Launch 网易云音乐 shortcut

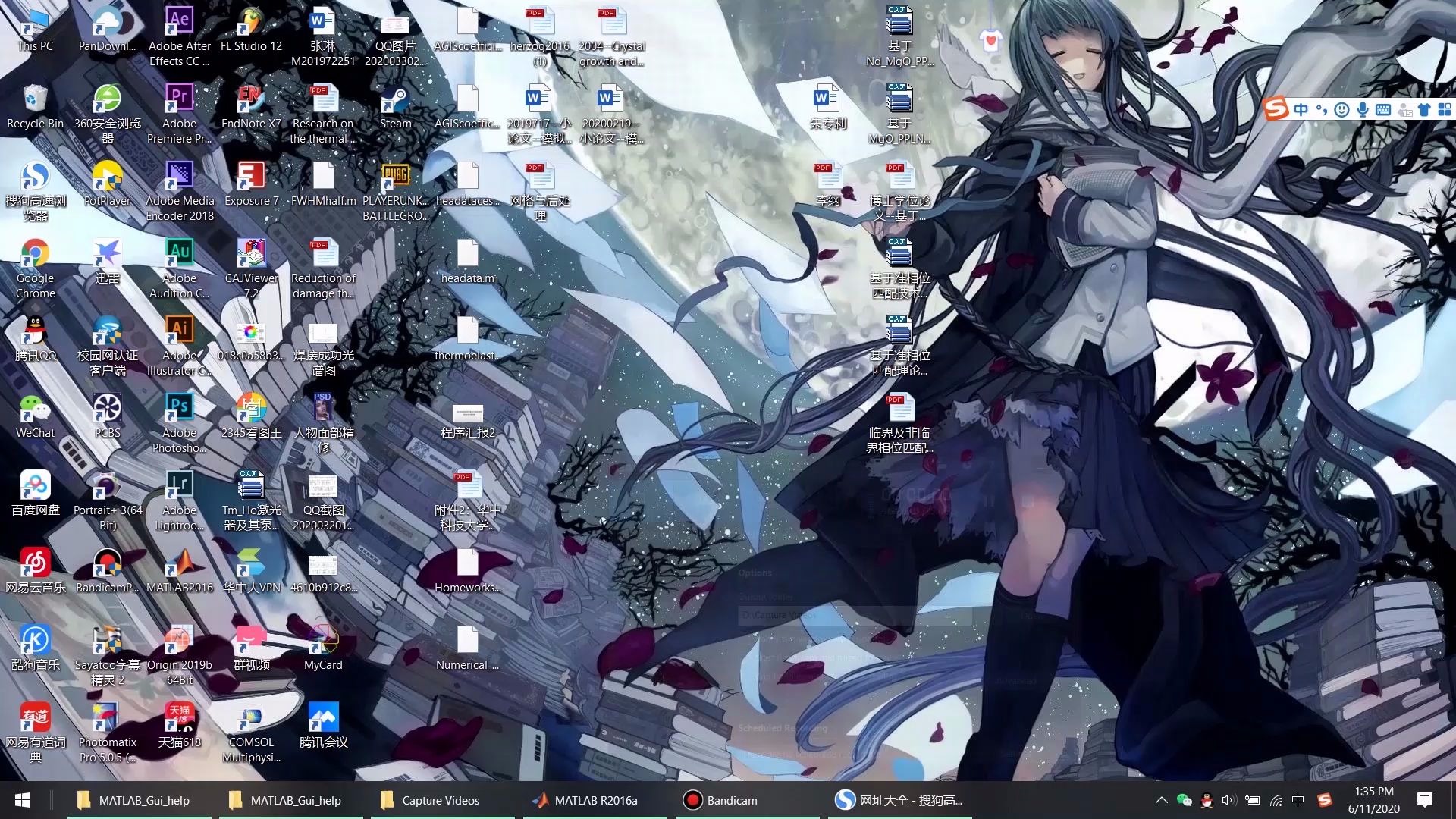pos(35,572)
